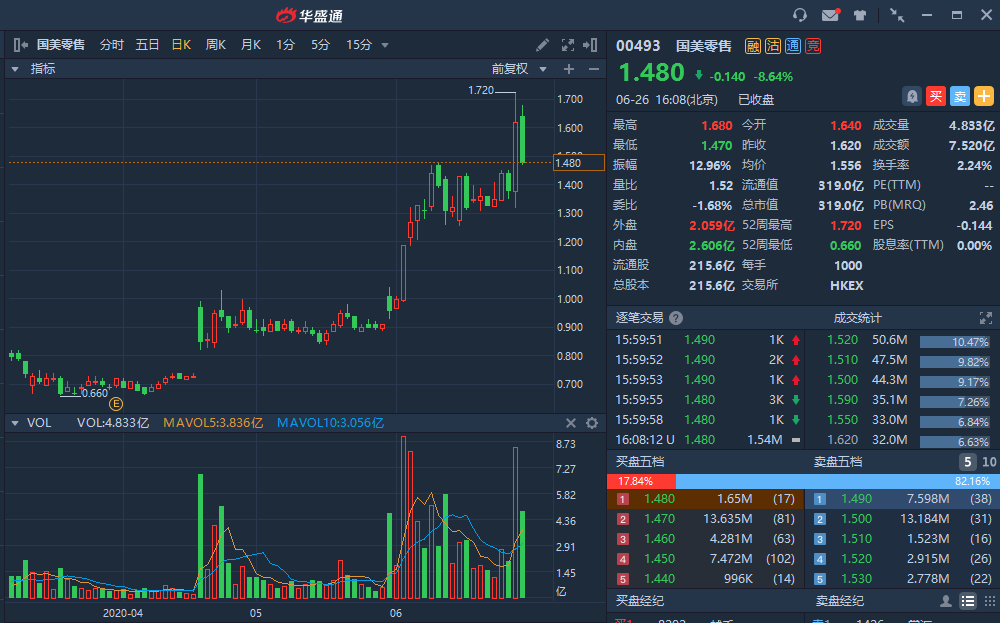Set a price alert bell
This screenshot has height=623, width=1000.
(912, 96)
